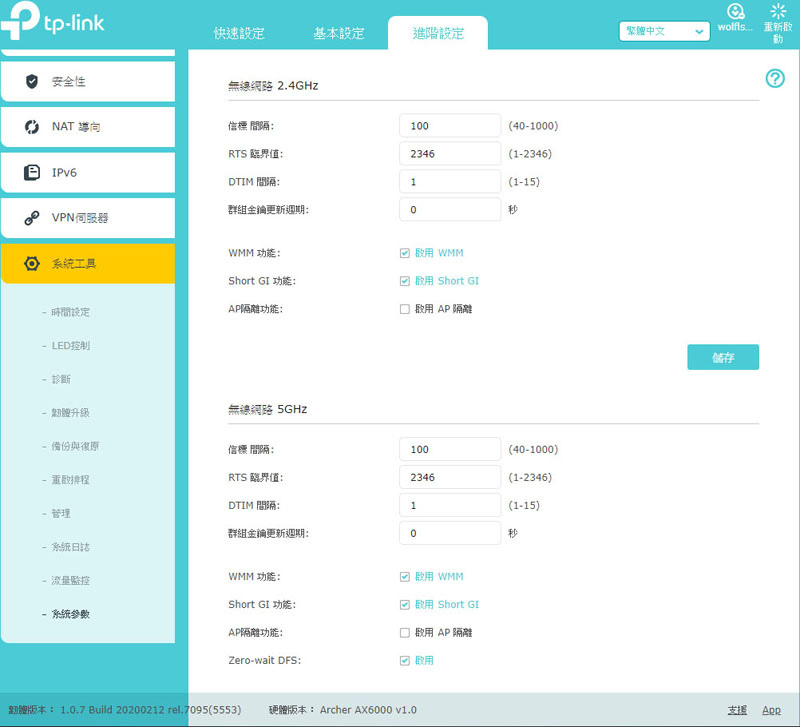Open 韌體升級 in the sidebar
This screenshot has width=800, height=727.
tap(71, 413)
